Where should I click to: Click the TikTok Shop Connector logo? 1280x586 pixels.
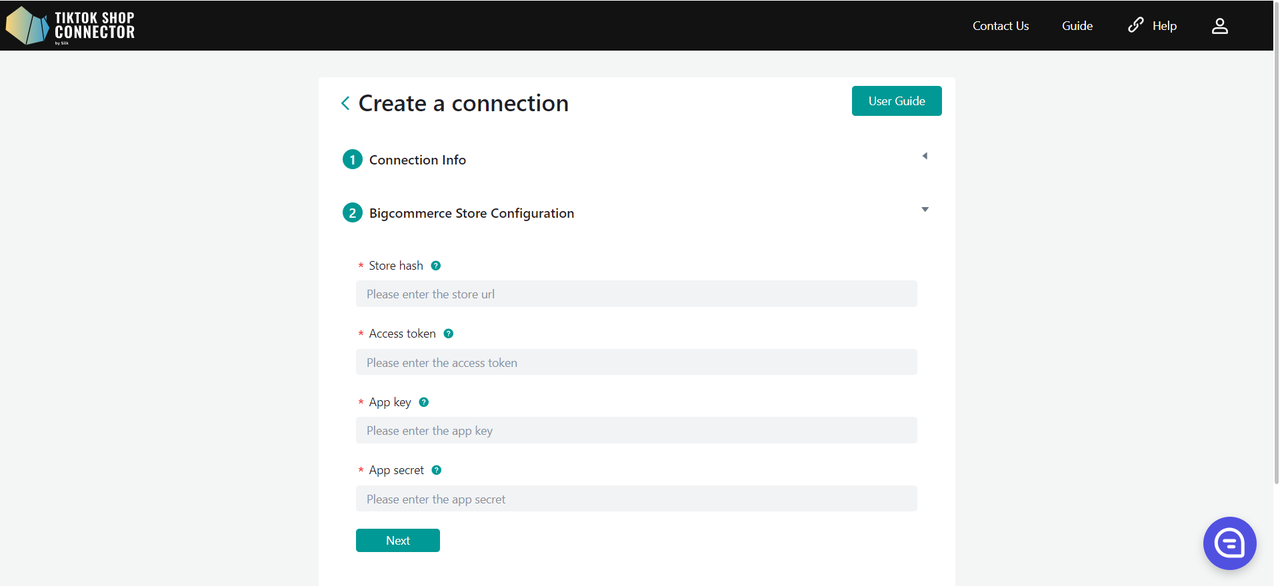70,26
